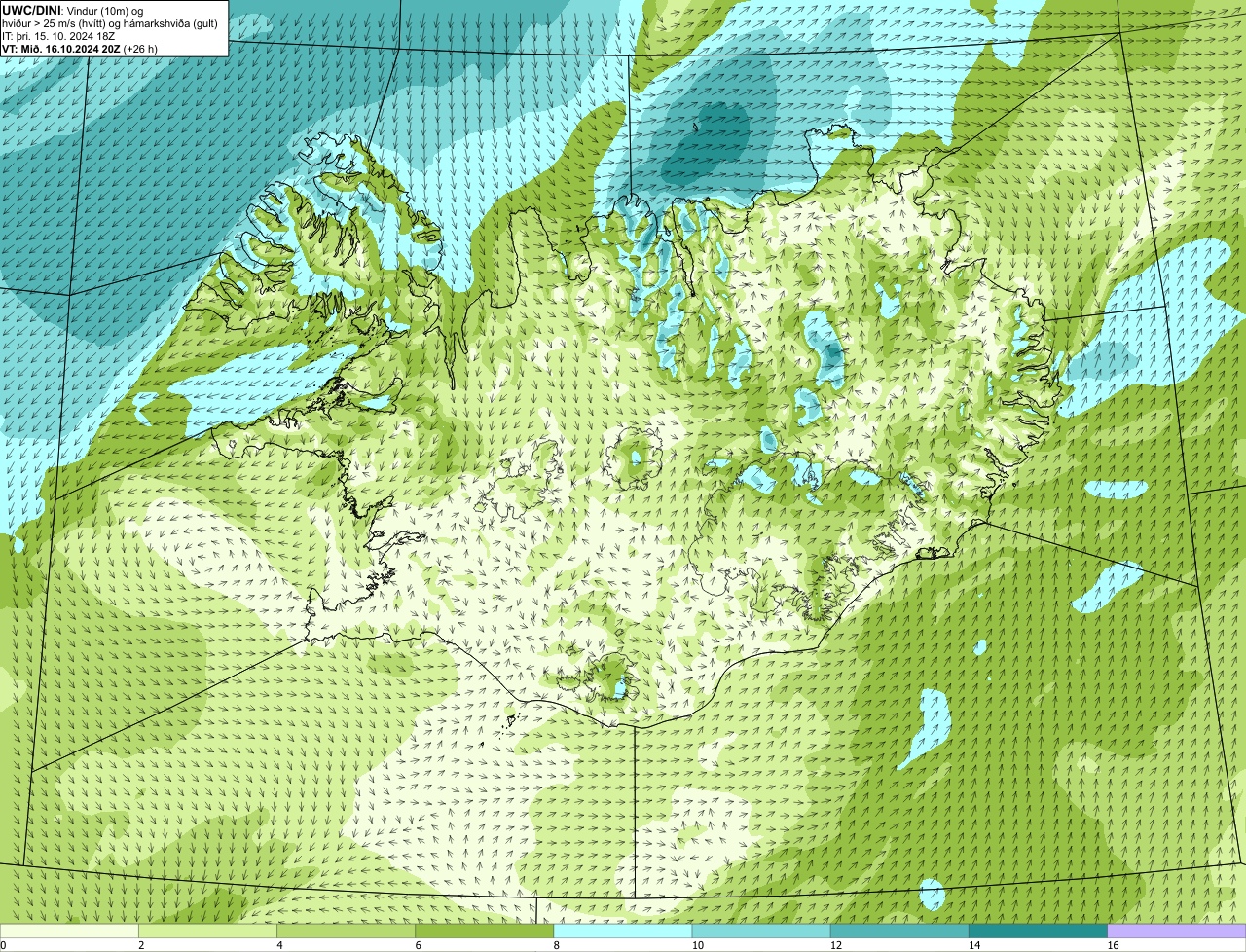Choose the dark teal 14–16 m/s legend segment
Screen dimensions: 1246x952
1039,931
